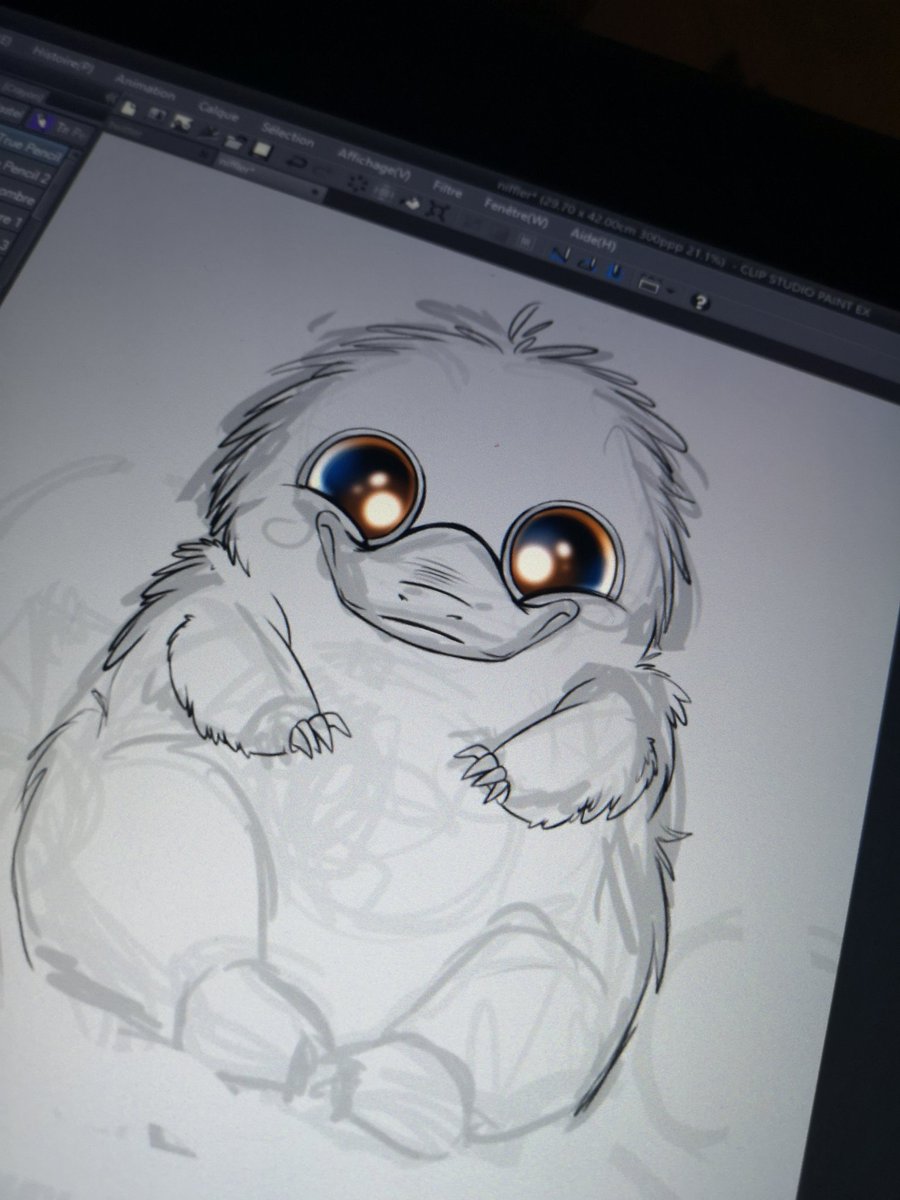This screenshot has height=1200, width=900.
Task: Open the Calque menu
Action: coord(218,112)
